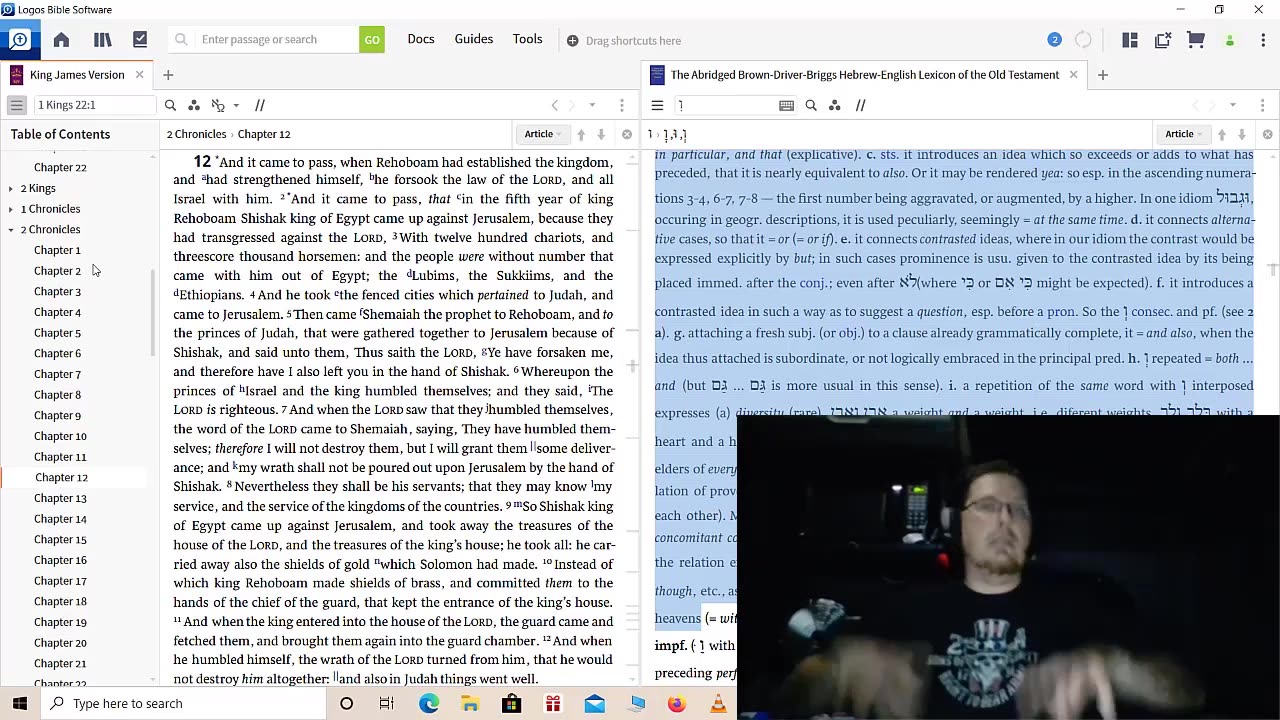Open the KJV Article navigation dropdown
The height and width of the screenshot is (720, 1280).
point(543,134)
